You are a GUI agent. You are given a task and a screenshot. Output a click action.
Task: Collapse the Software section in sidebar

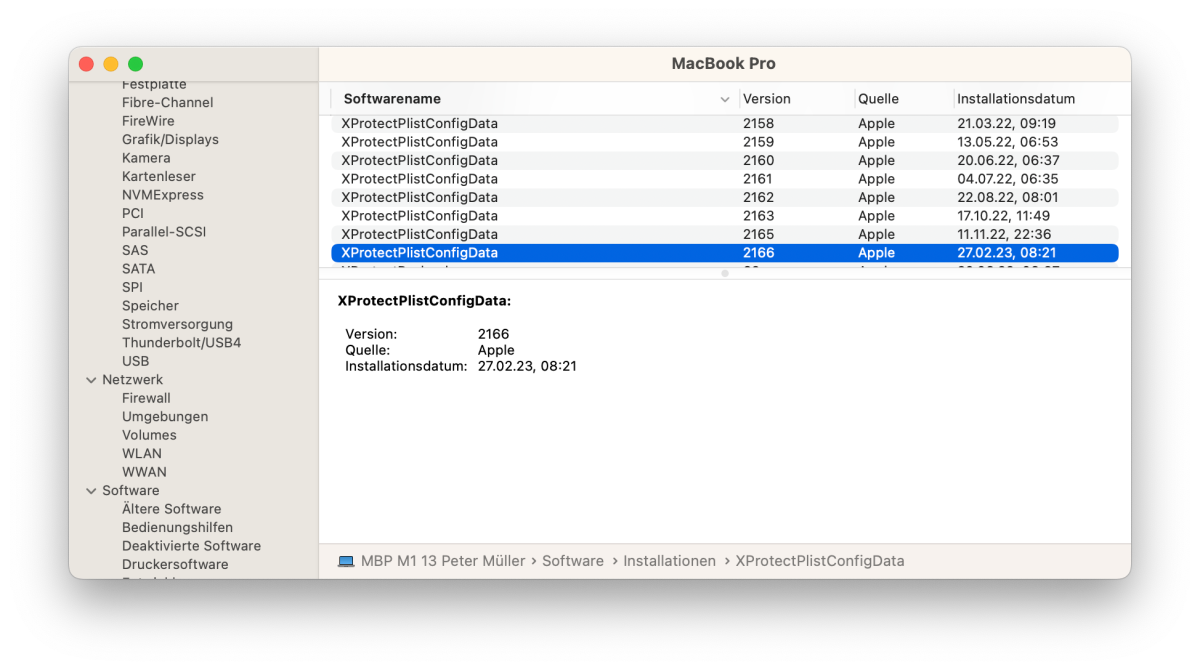tap(91, 491)
